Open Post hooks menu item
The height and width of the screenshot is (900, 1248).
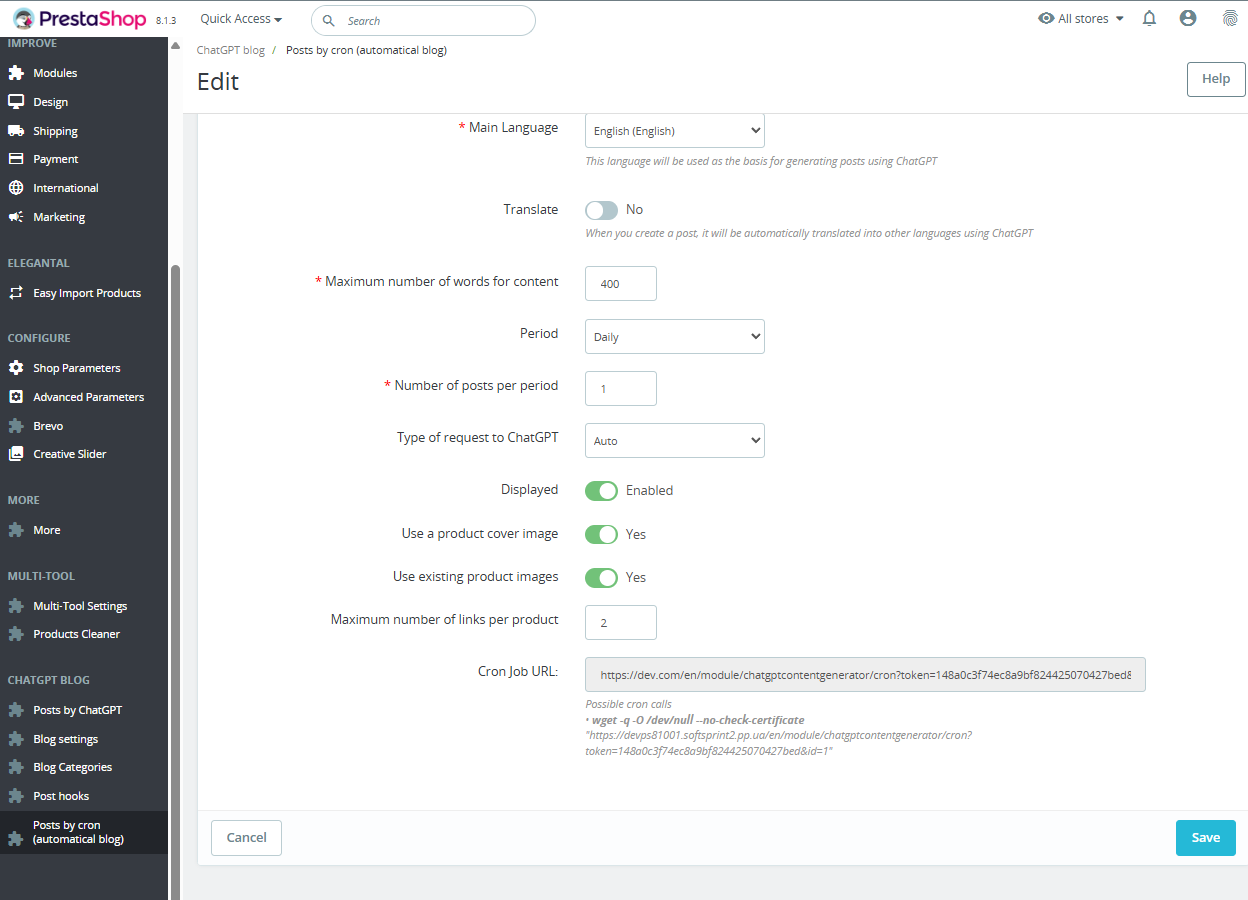(61, 796)
